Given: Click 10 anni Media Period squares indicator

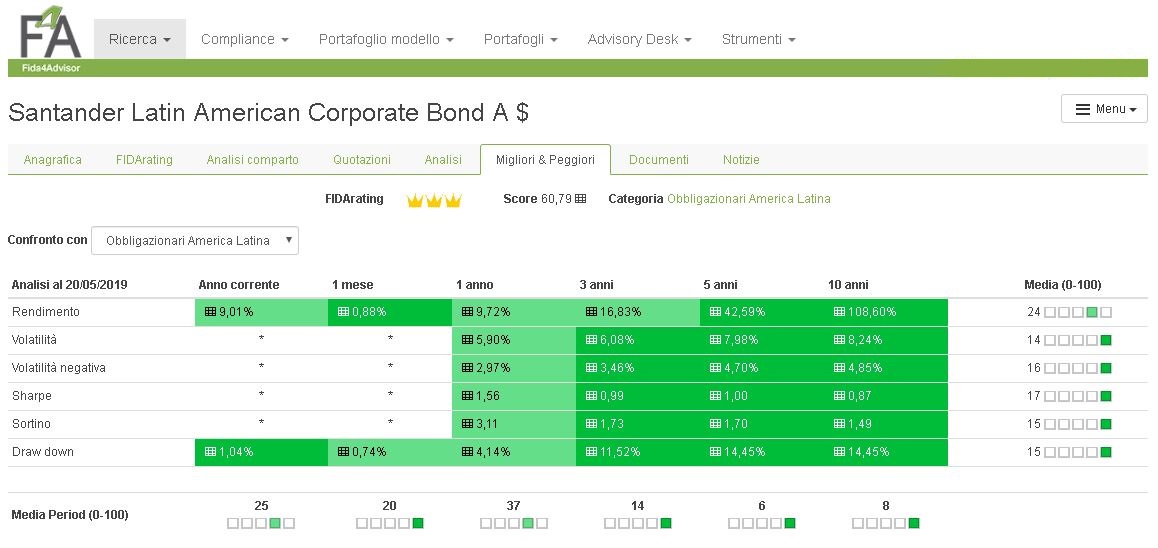Looking at the screenshot, I should [885, 523].
